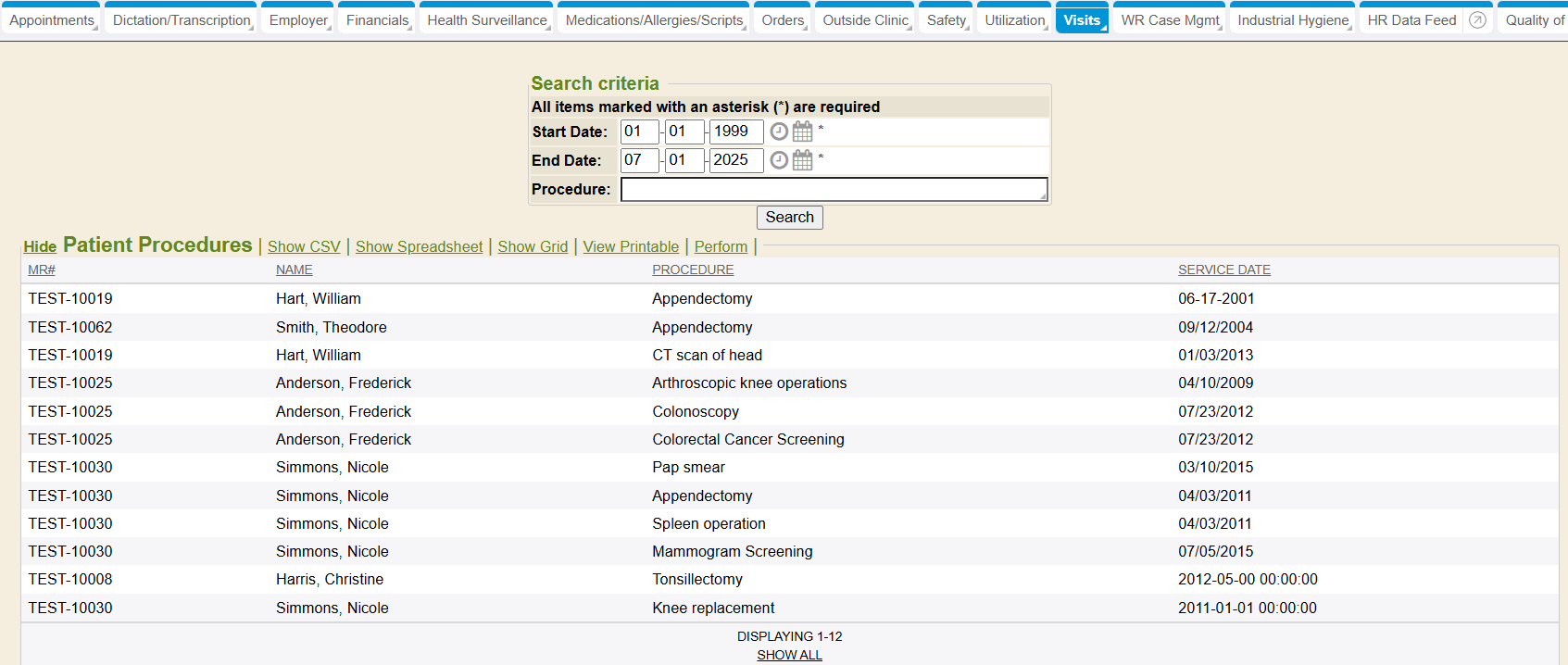1568x665 pixels.
Task: Click the Start Date year field
Action: click(735, 132)
